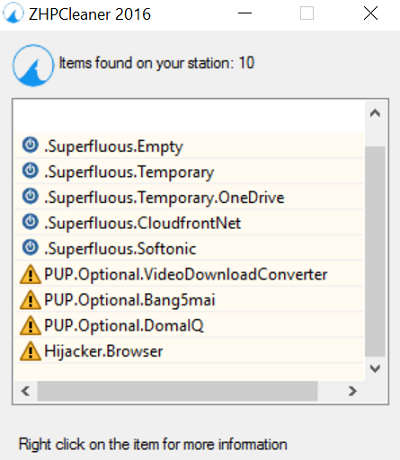This screenshot has height=460, width=400.
Task: Click the icon beside .Superfluous.Empty
Action: pos(30,145)
